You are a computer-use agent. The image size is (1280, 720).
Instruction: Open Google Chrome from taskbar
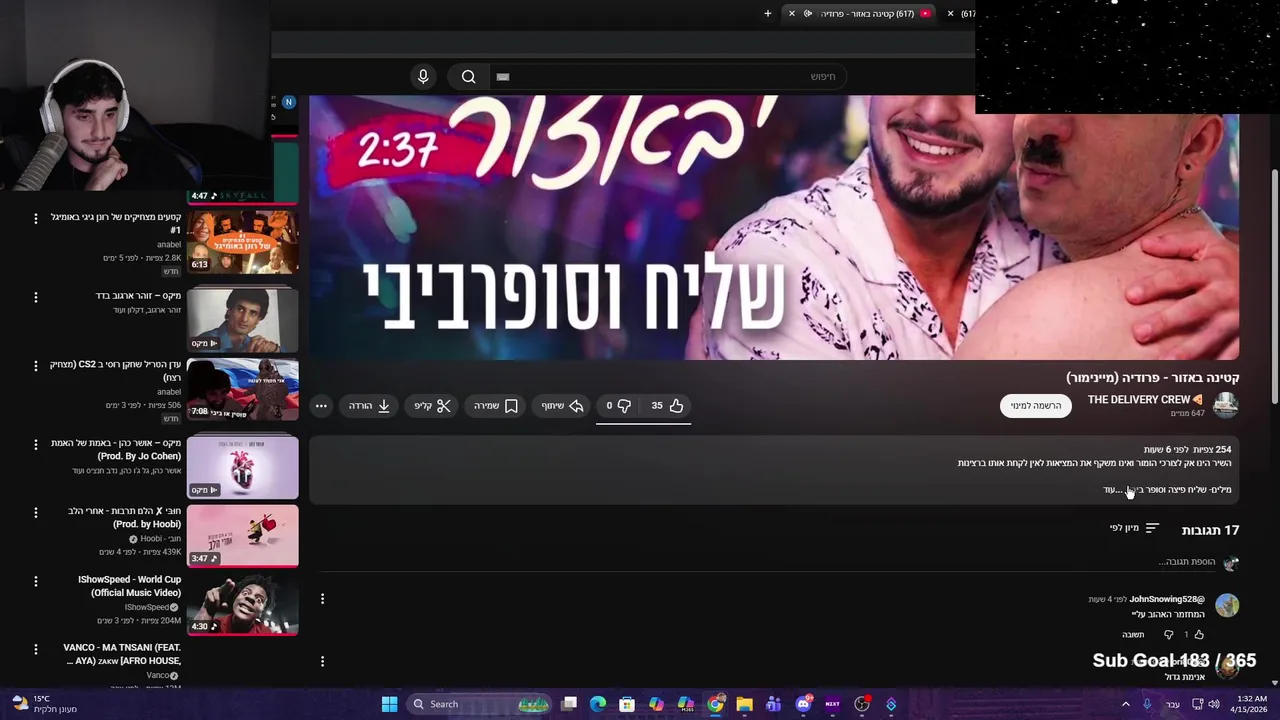pos(715,704)
